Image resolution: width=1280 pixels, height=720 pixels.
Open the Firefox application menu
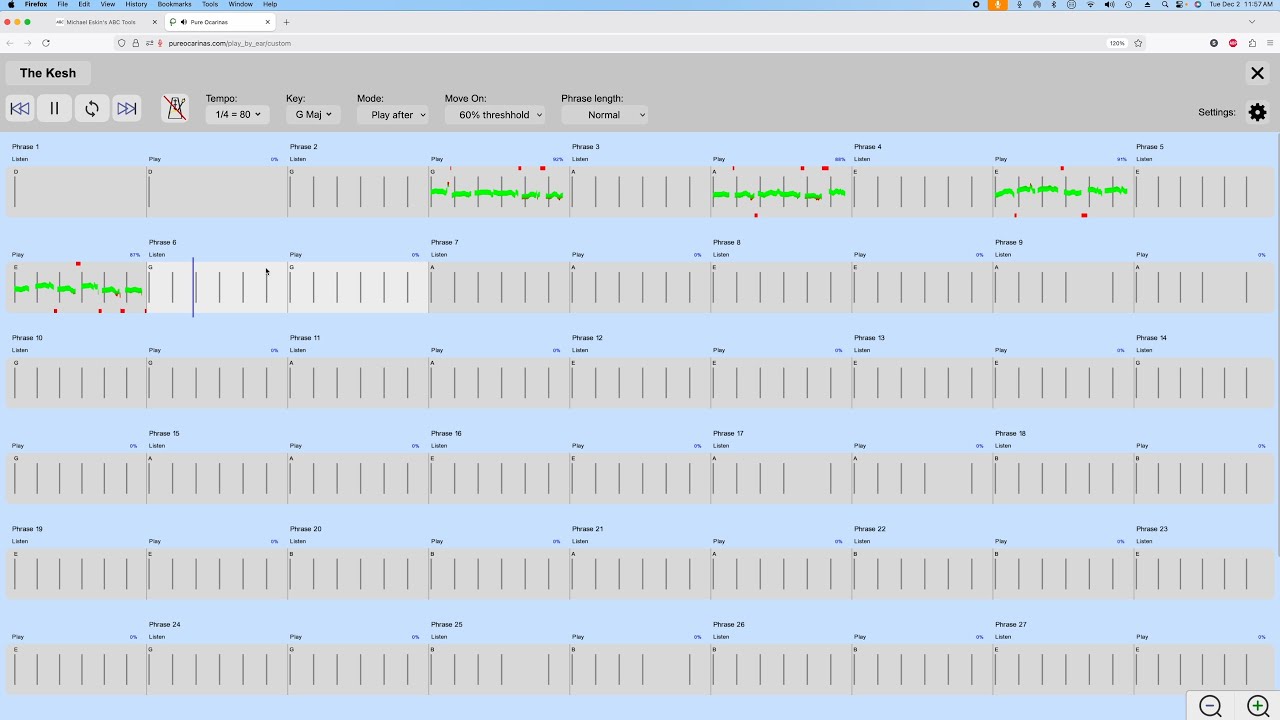[36, 4]
